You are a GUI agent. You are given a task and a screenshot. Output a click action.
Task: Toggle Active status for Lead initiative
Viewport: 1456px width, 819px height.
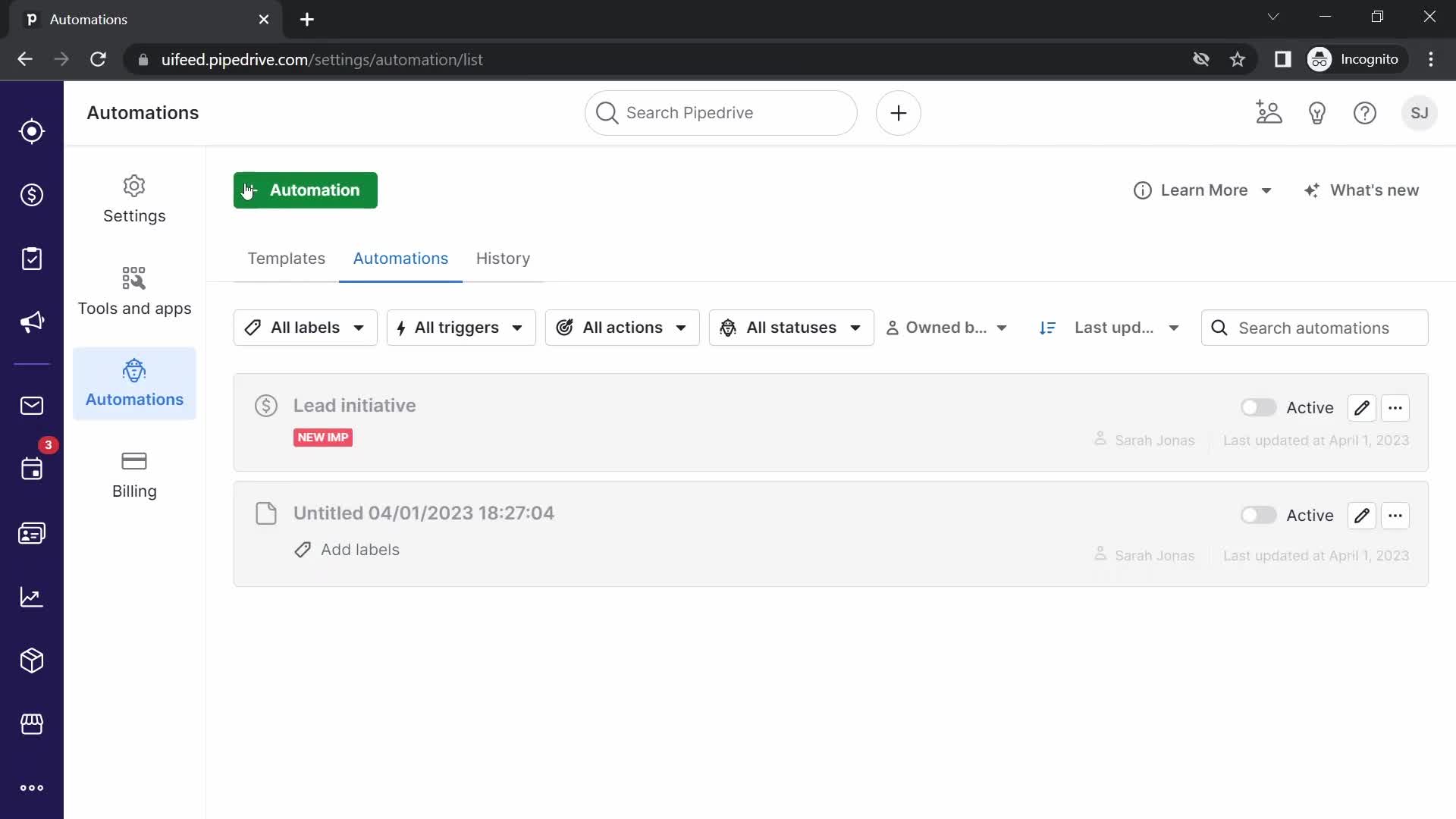point(1258,407)
